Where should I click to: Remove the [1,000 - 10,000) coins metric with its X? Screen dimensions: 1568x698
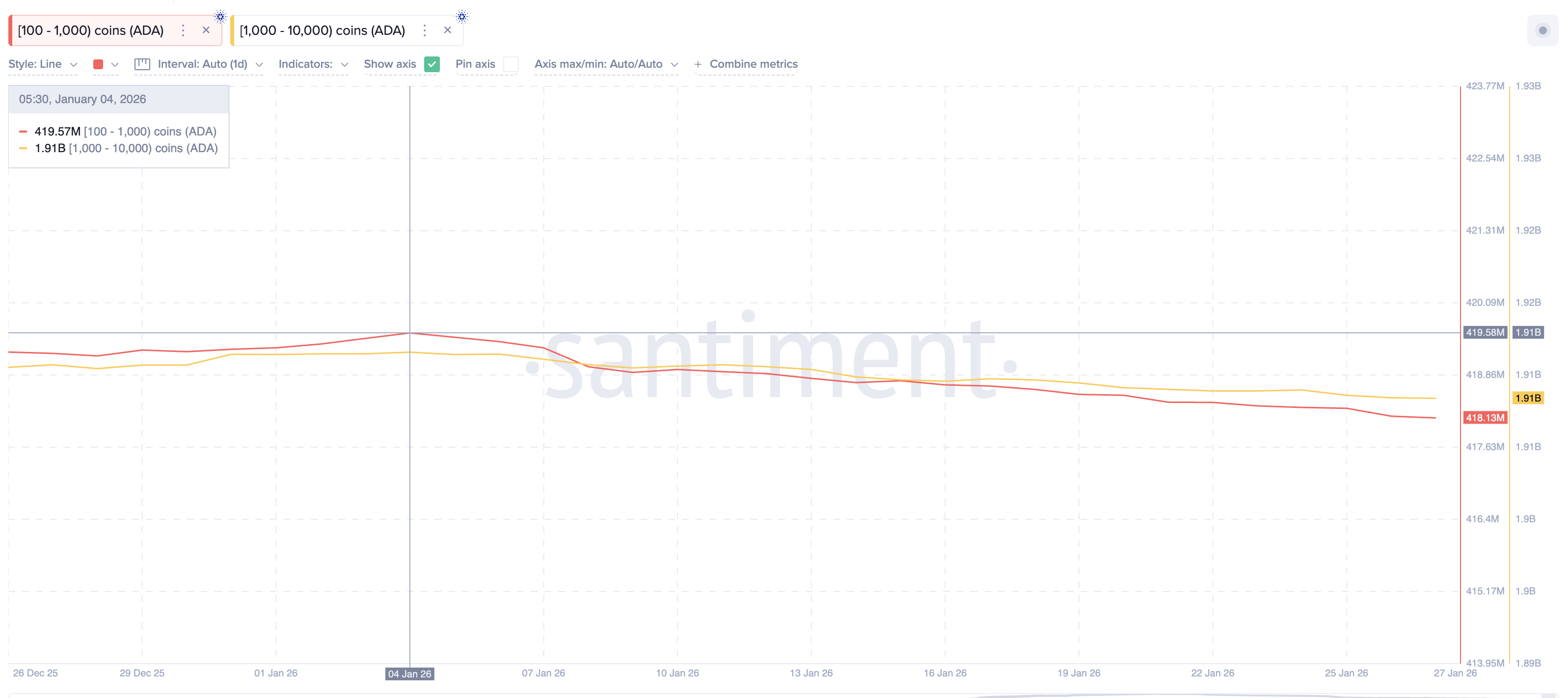pyautogui.click(x=448, y=30)
